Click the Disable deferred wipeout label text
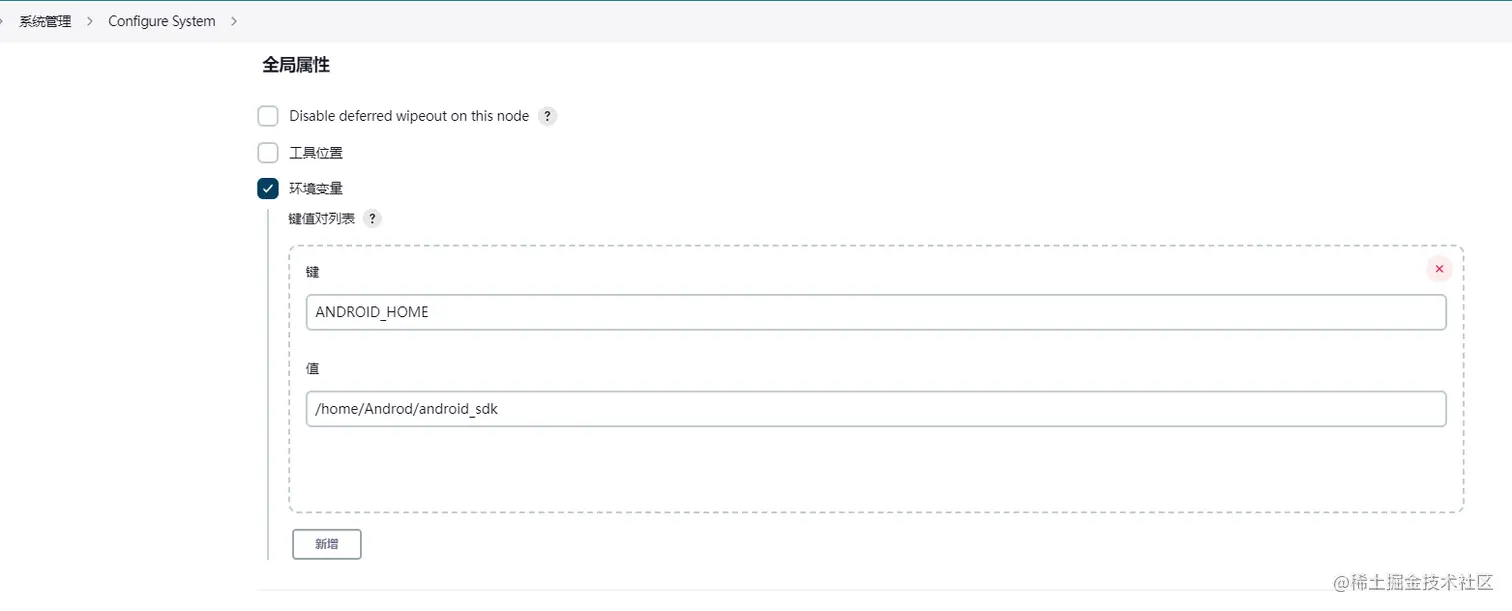1512x611 pixels. 409,116
